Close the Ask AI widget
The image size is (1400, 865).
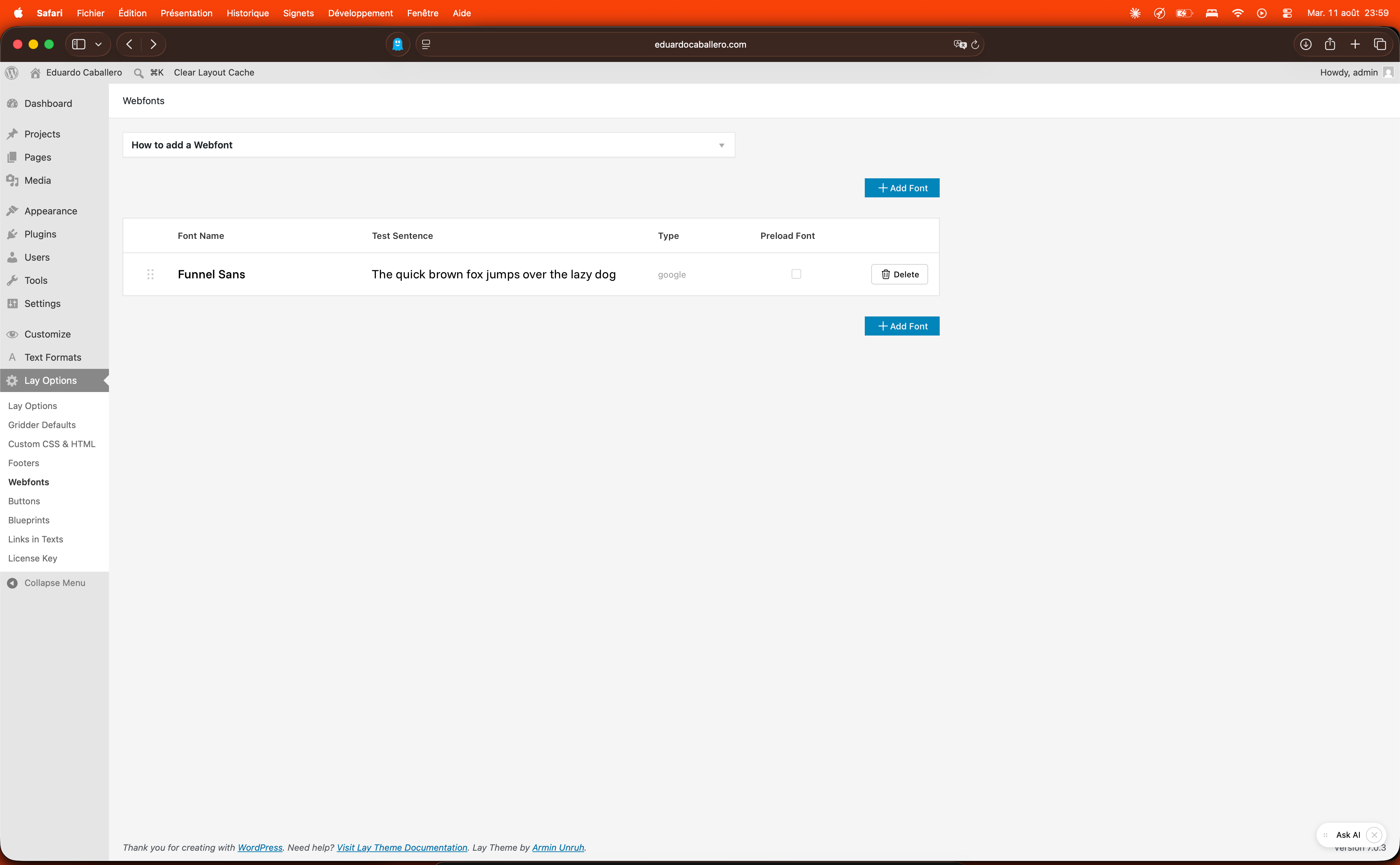[x=1374, y=835]
